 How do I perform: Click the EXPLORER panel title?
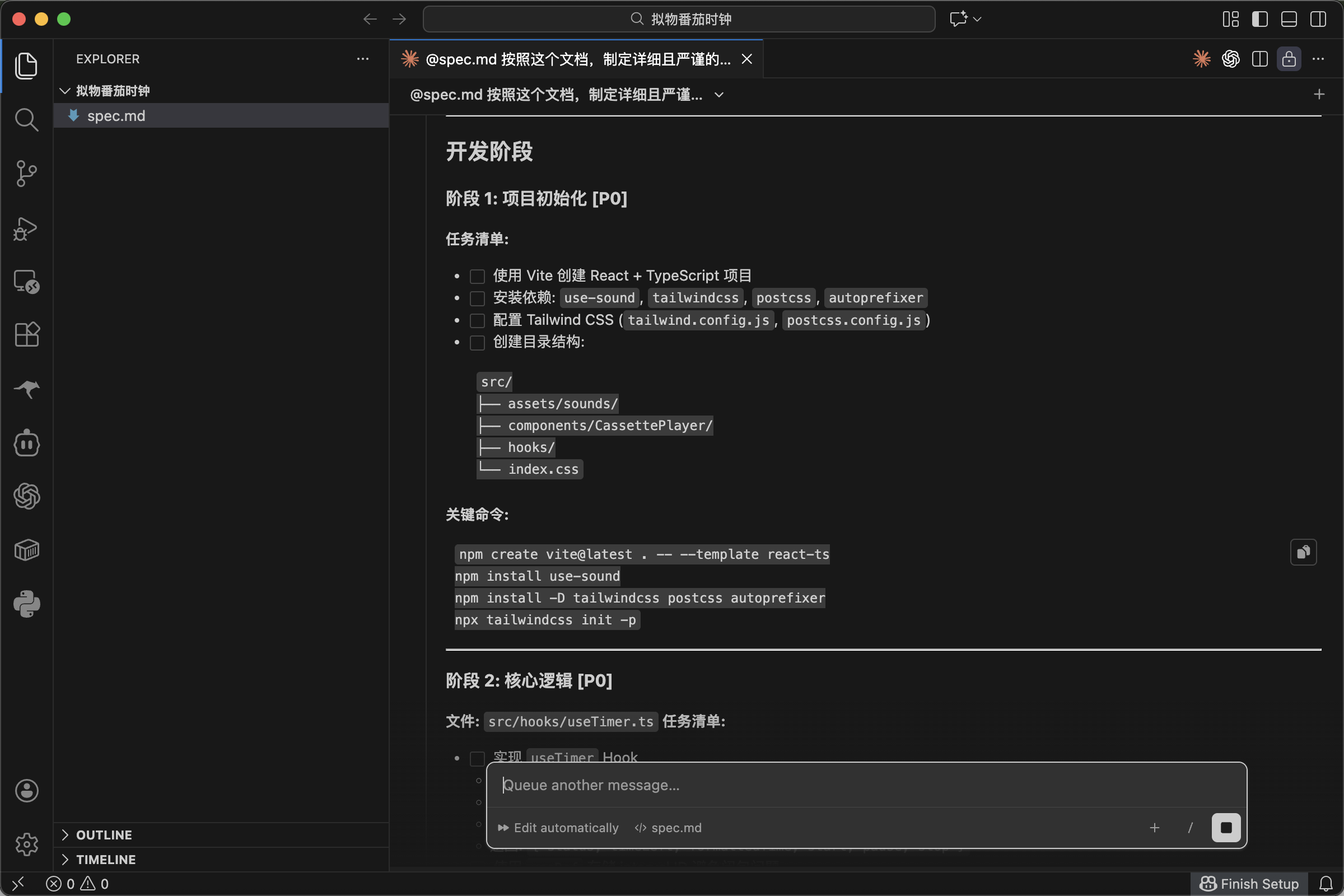click(108, 59)
